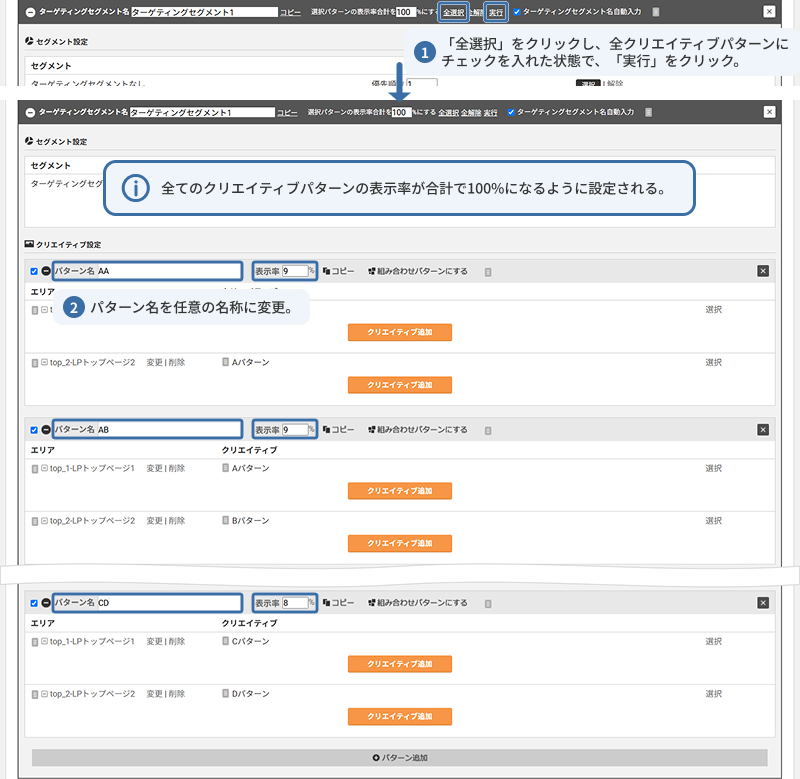Click 組み合わせパターンにする for pattern CD
The width and height of the screenshot is (800, 779).
[418, 602]
